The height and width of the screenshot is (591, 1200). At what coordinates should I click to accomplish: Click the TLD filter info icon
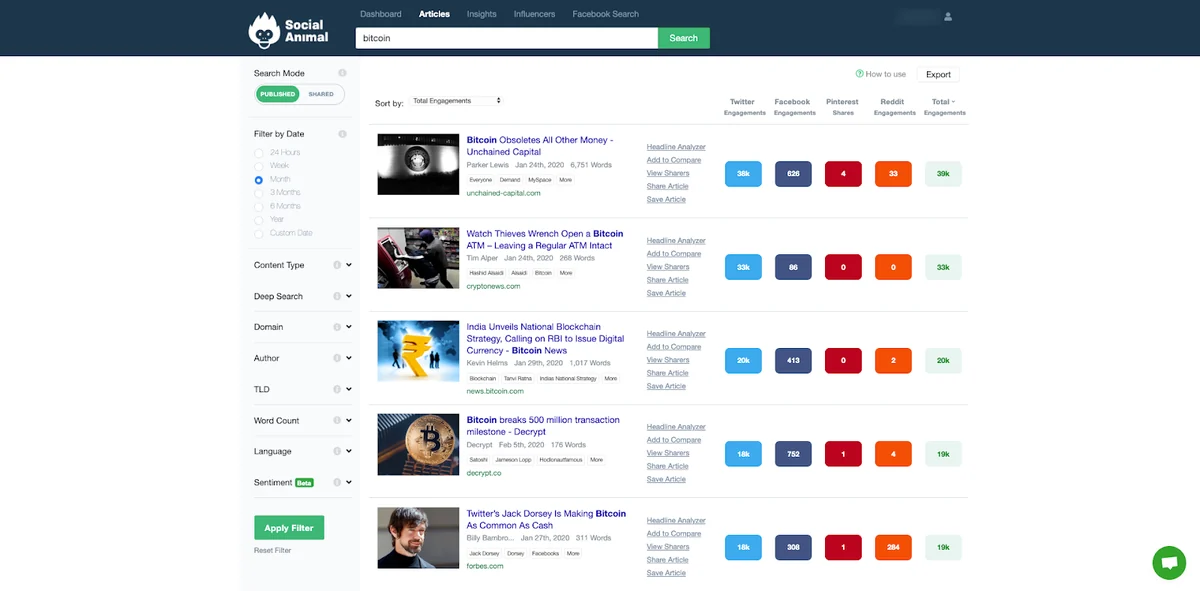click(x=337, y=389)
